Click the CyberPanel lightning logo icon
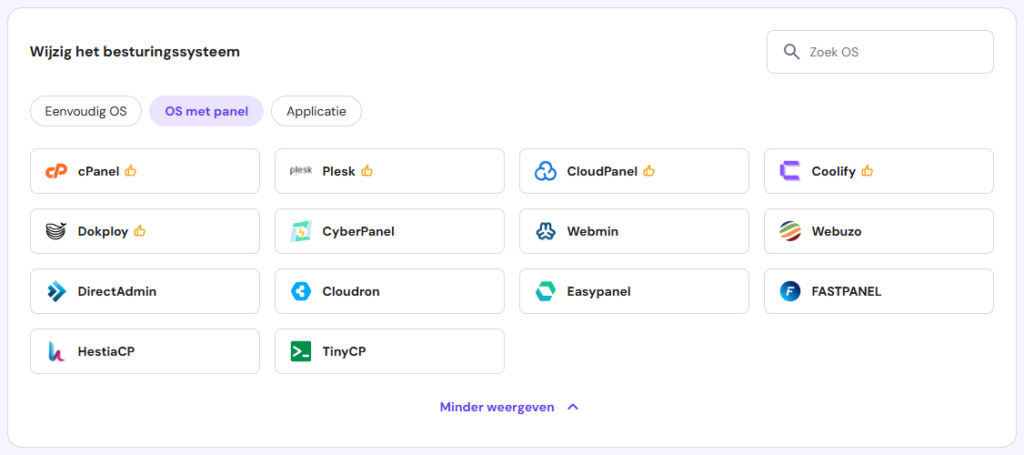 pyautogui.click(x=301, y=231)
